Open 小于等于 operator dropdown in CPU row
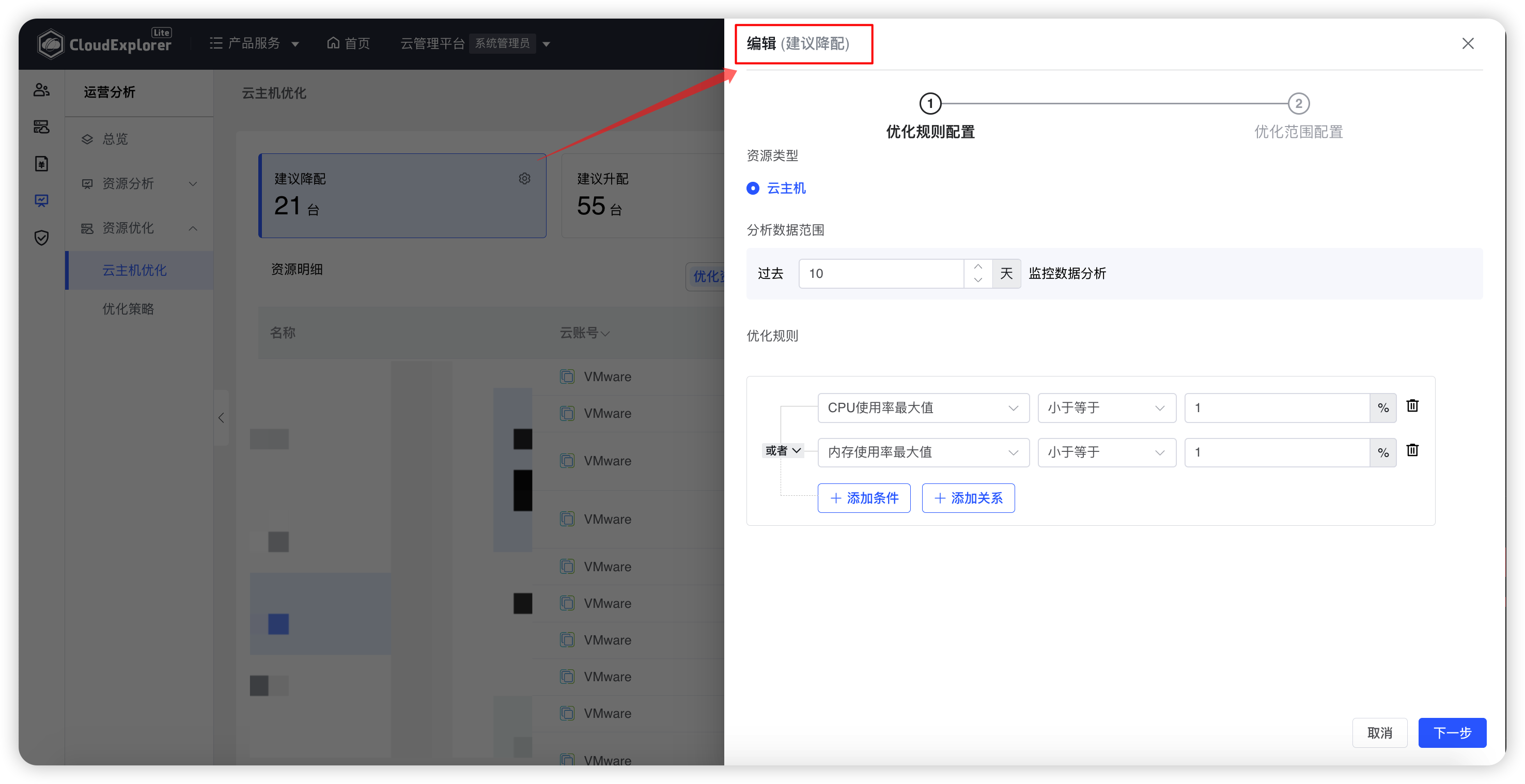This screenshot has height=784, width=1525. coord(1106,407)
